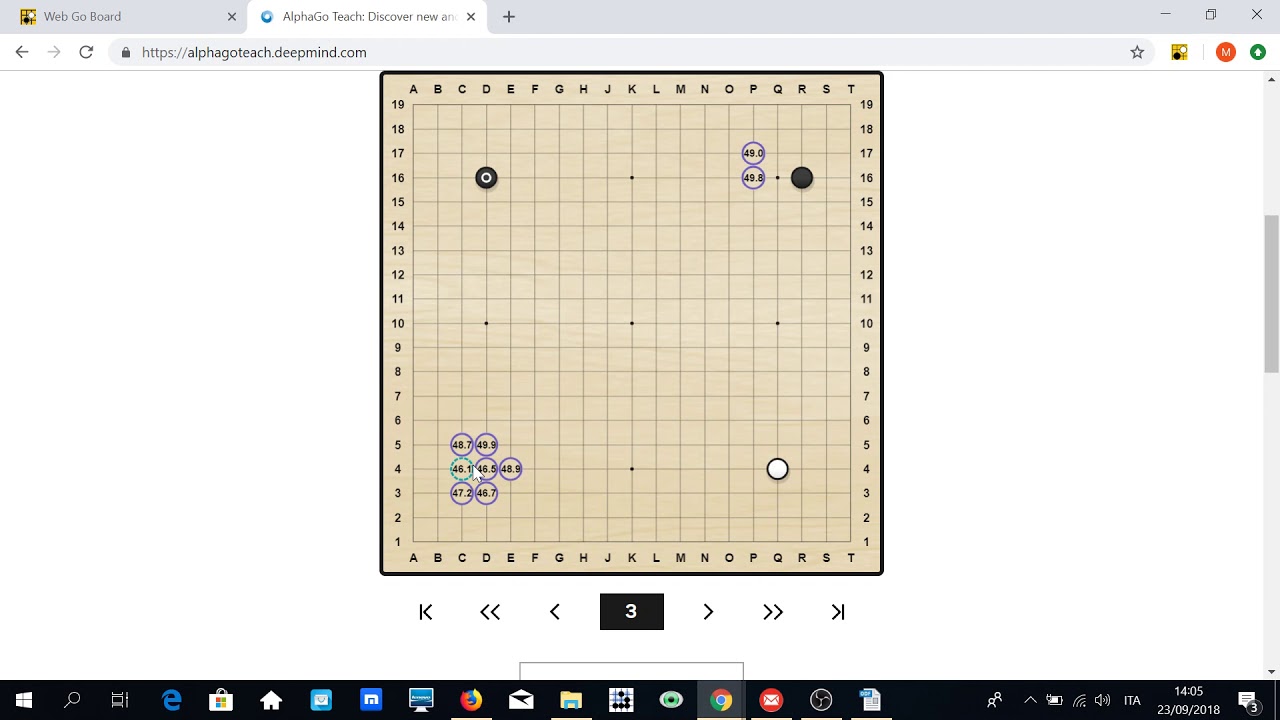Open the green eye app on taskbar
Image resolution: width=1280 pixels, height=720 pixels.
(671, 700)
